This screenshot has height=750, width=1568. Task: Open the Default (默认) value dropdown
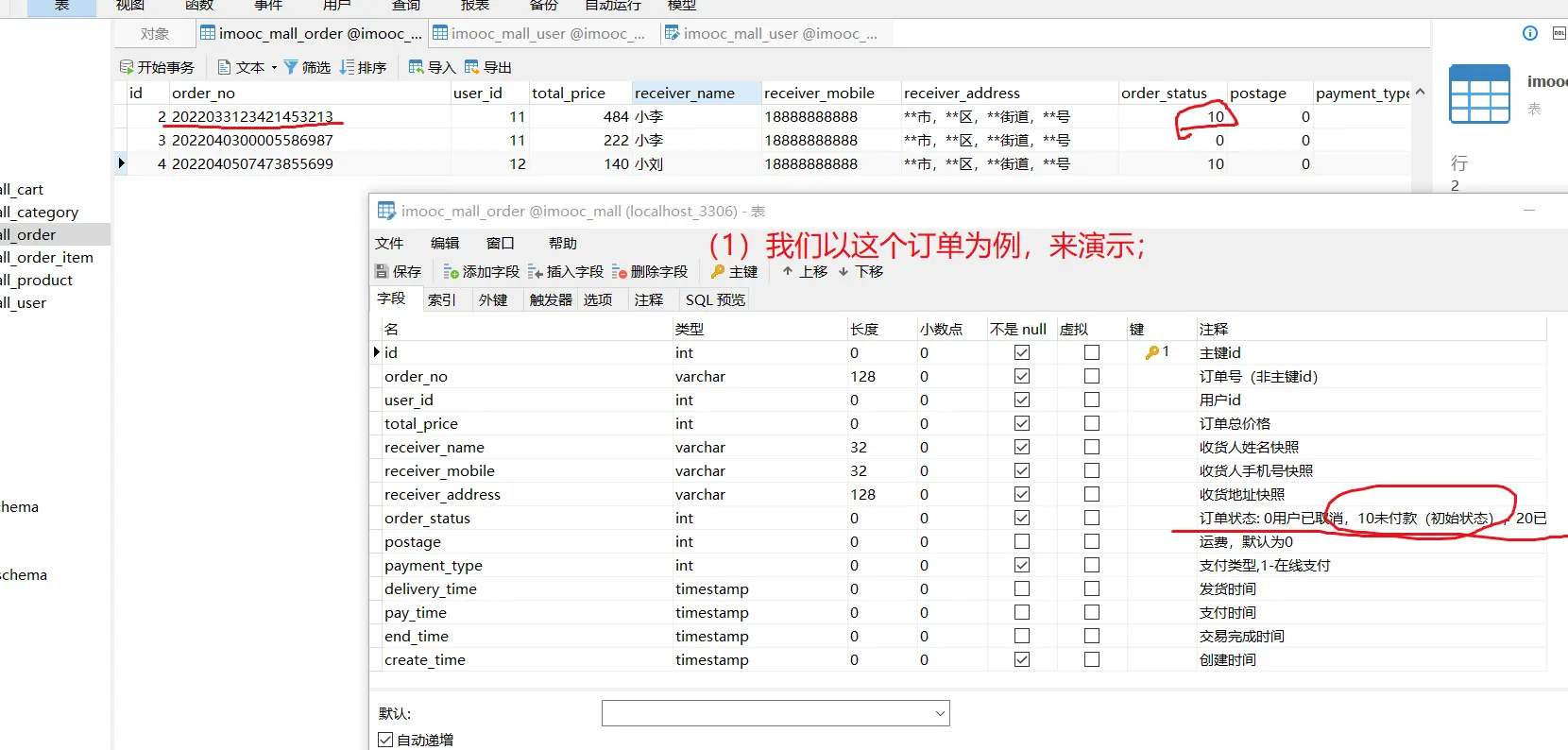pyautogui.click(x=940, y=713)
